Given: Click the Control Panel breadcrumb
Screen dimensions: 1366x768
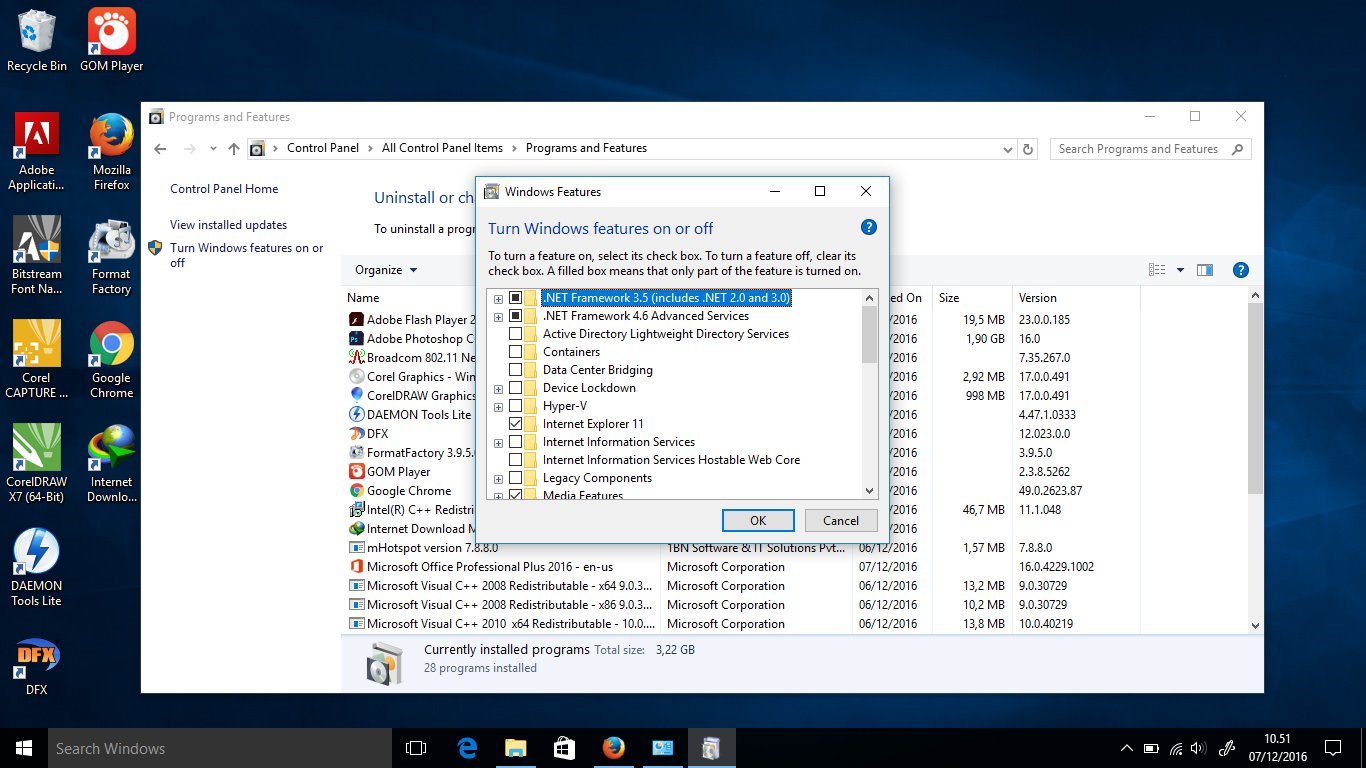Looking at the screenshot, I should [x=323, y=148].
